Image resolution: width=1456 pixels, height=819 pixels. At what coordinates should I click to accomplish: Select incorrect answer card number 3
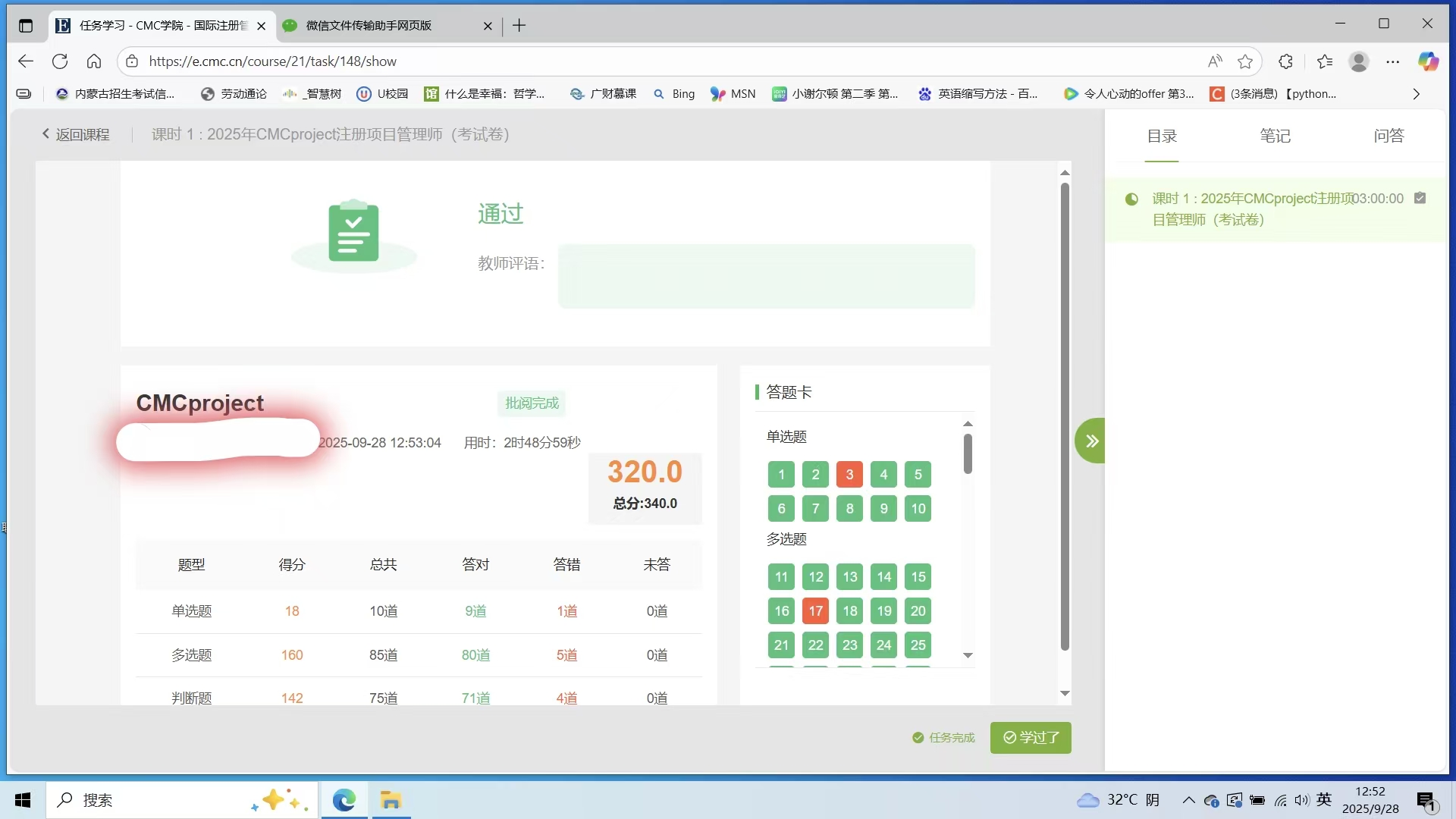pos(849,475)
